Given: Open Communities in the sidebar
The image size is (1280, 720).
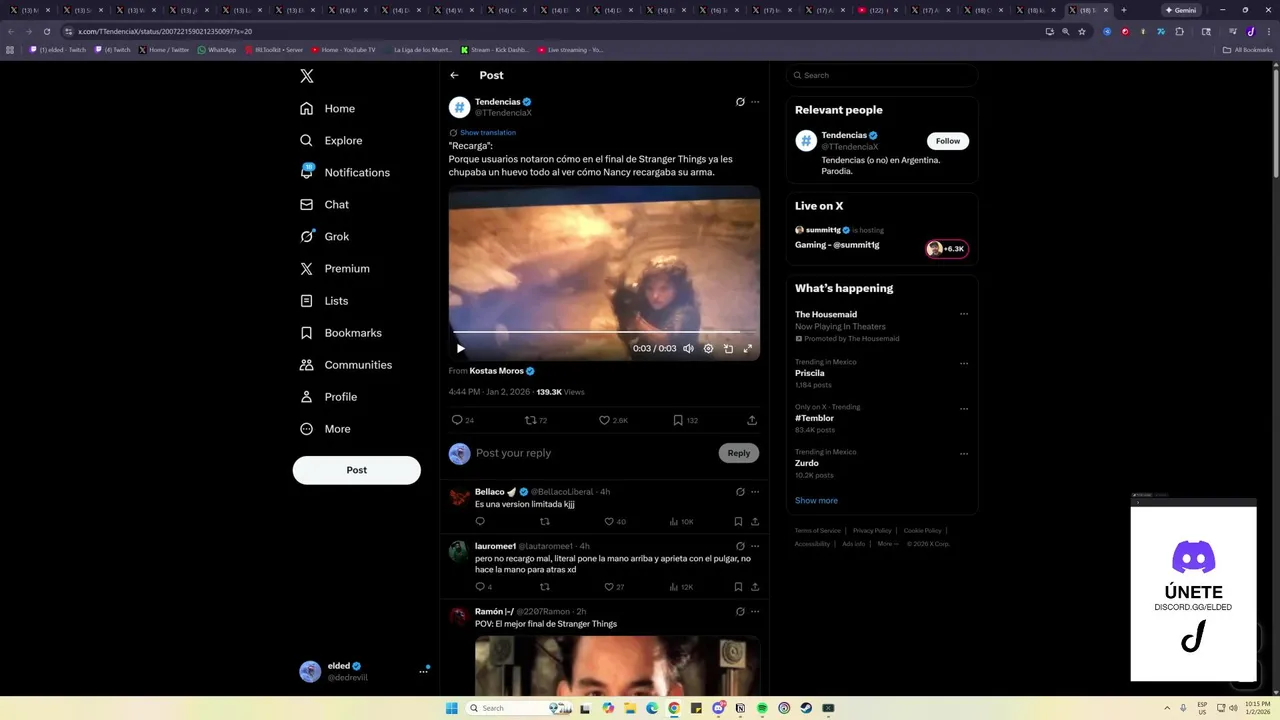Looking at the screenshot, I should (x=346, y=364).
